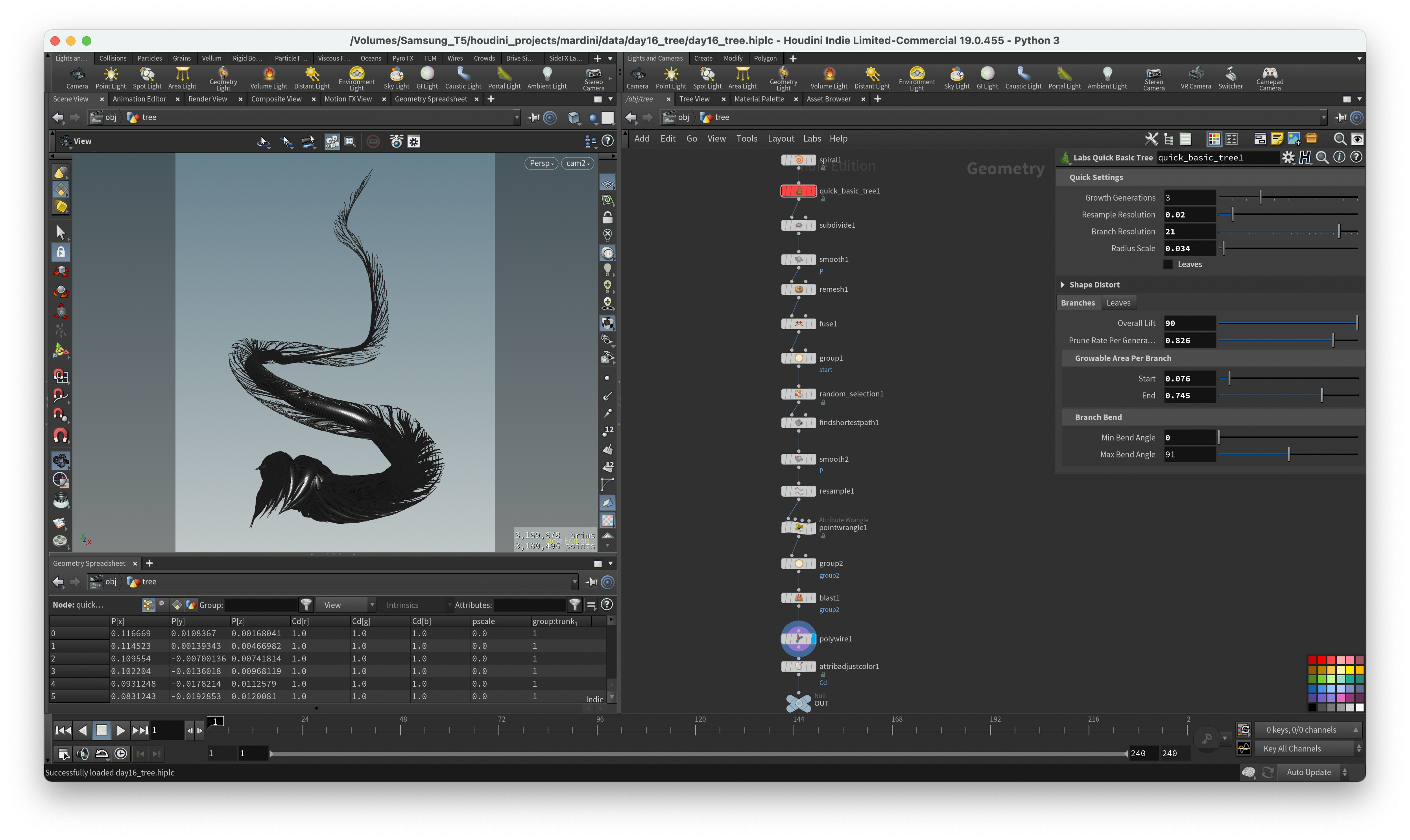Image resolution: width=1410 pixels, height=840 pixels.
Task: Select the OUT null node
Action: click(x=798, y=703)
